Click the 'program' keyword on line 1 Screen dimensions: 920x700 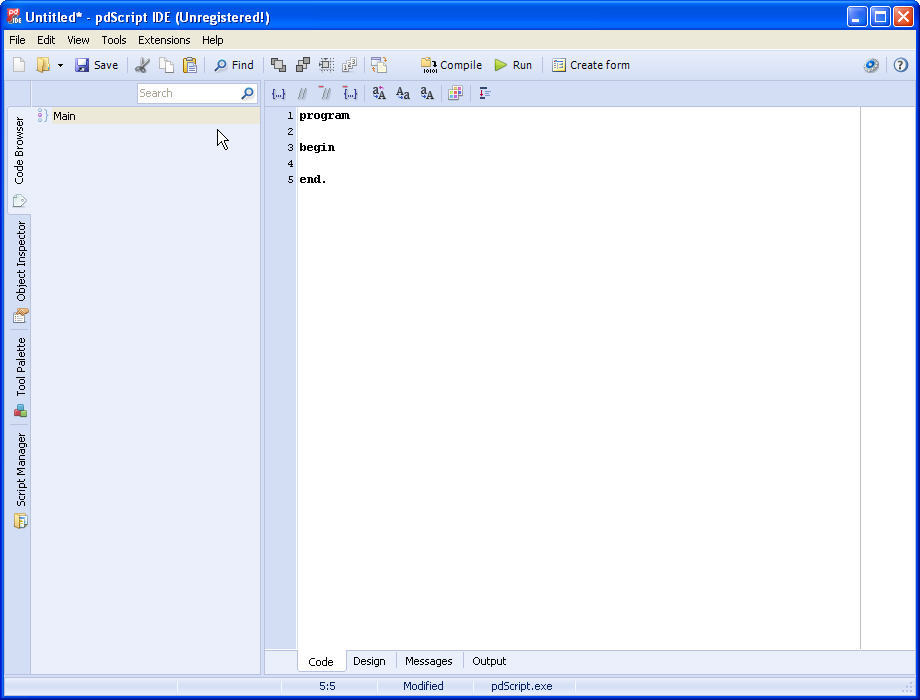(324, 116)
